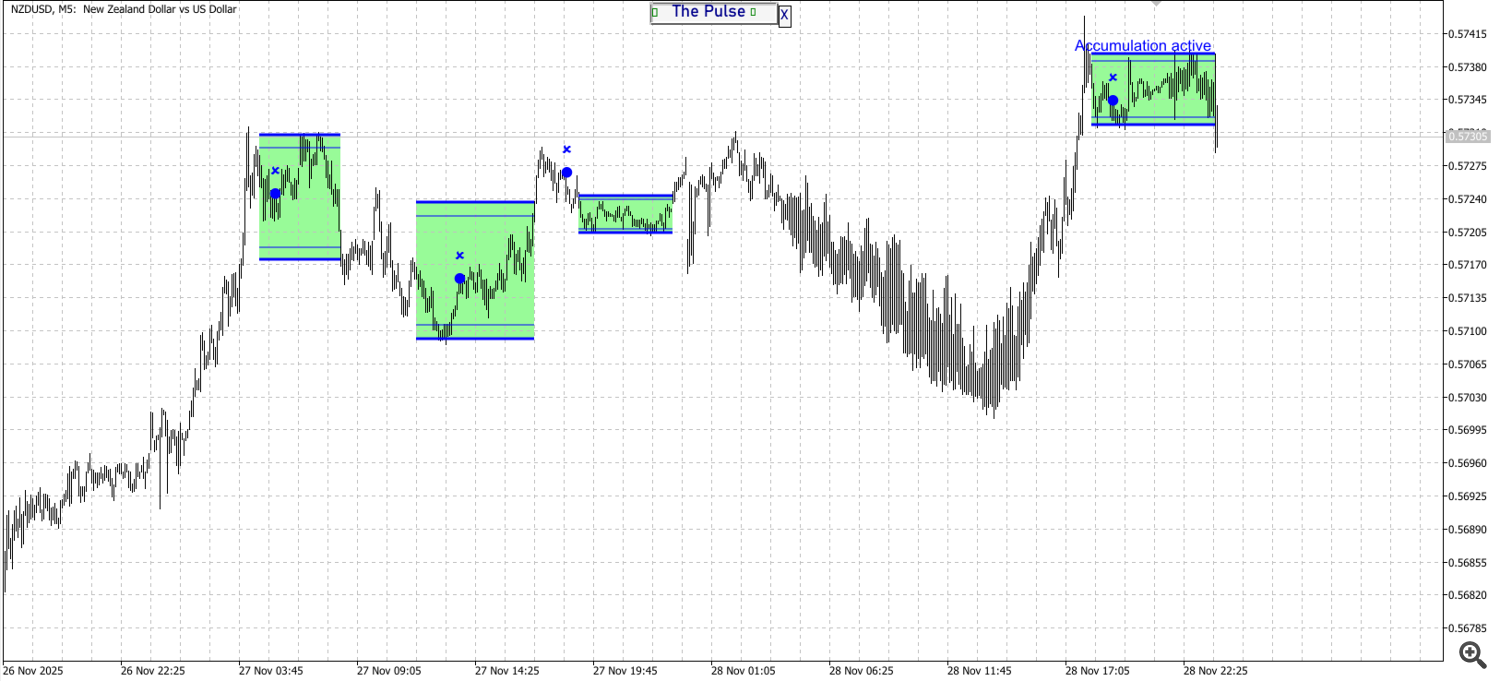Close The Pulse panel with the X button

pos(783,14)
